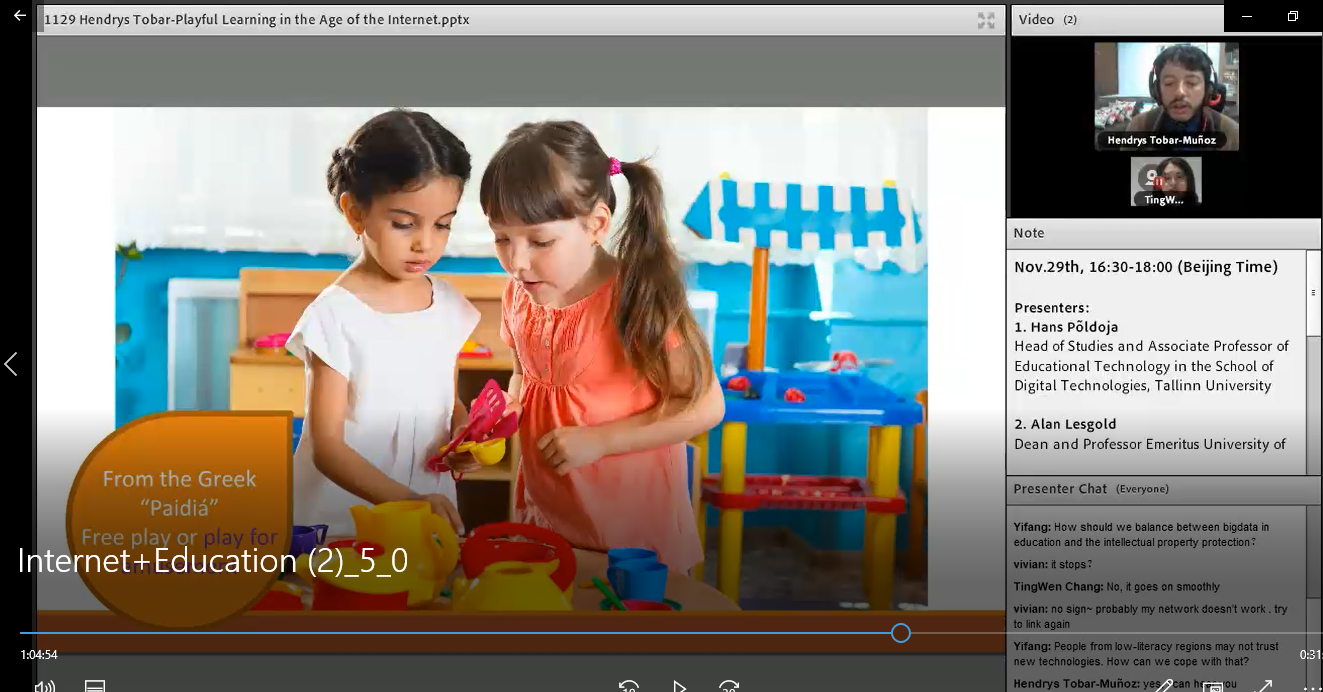Viewport: 1323px width, 692px height.
Task: Go to previous item with left chevron
Action: pyautogui.click(x=11, y=364)
